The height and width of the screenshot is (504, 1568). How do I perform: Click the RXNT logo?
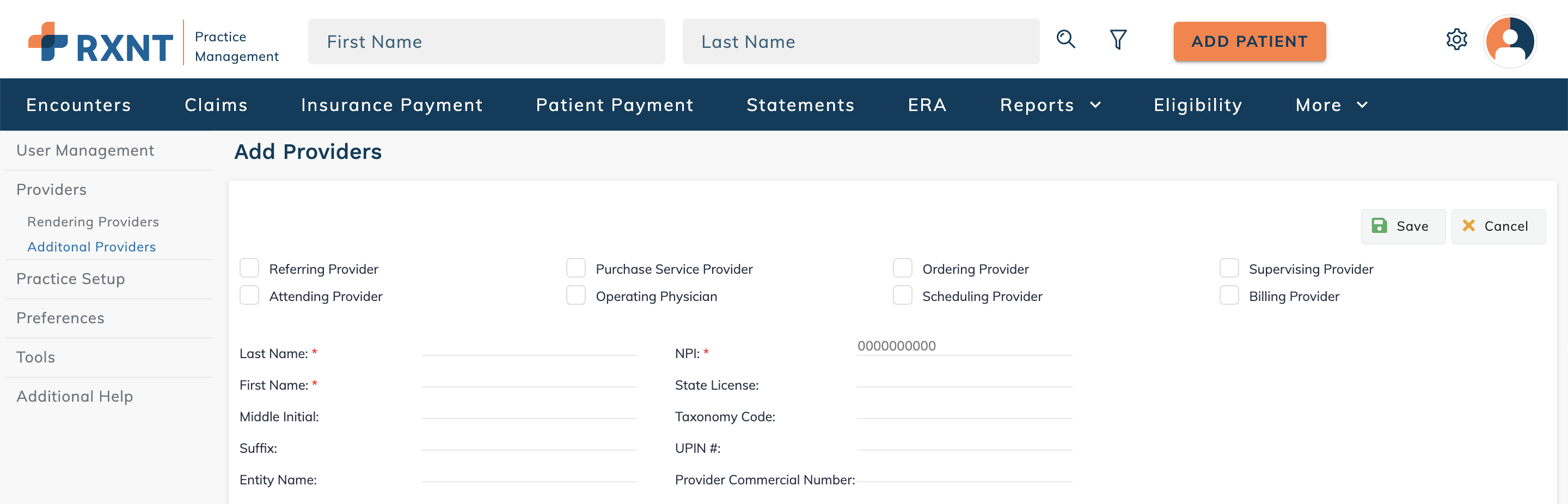(101, 42)
